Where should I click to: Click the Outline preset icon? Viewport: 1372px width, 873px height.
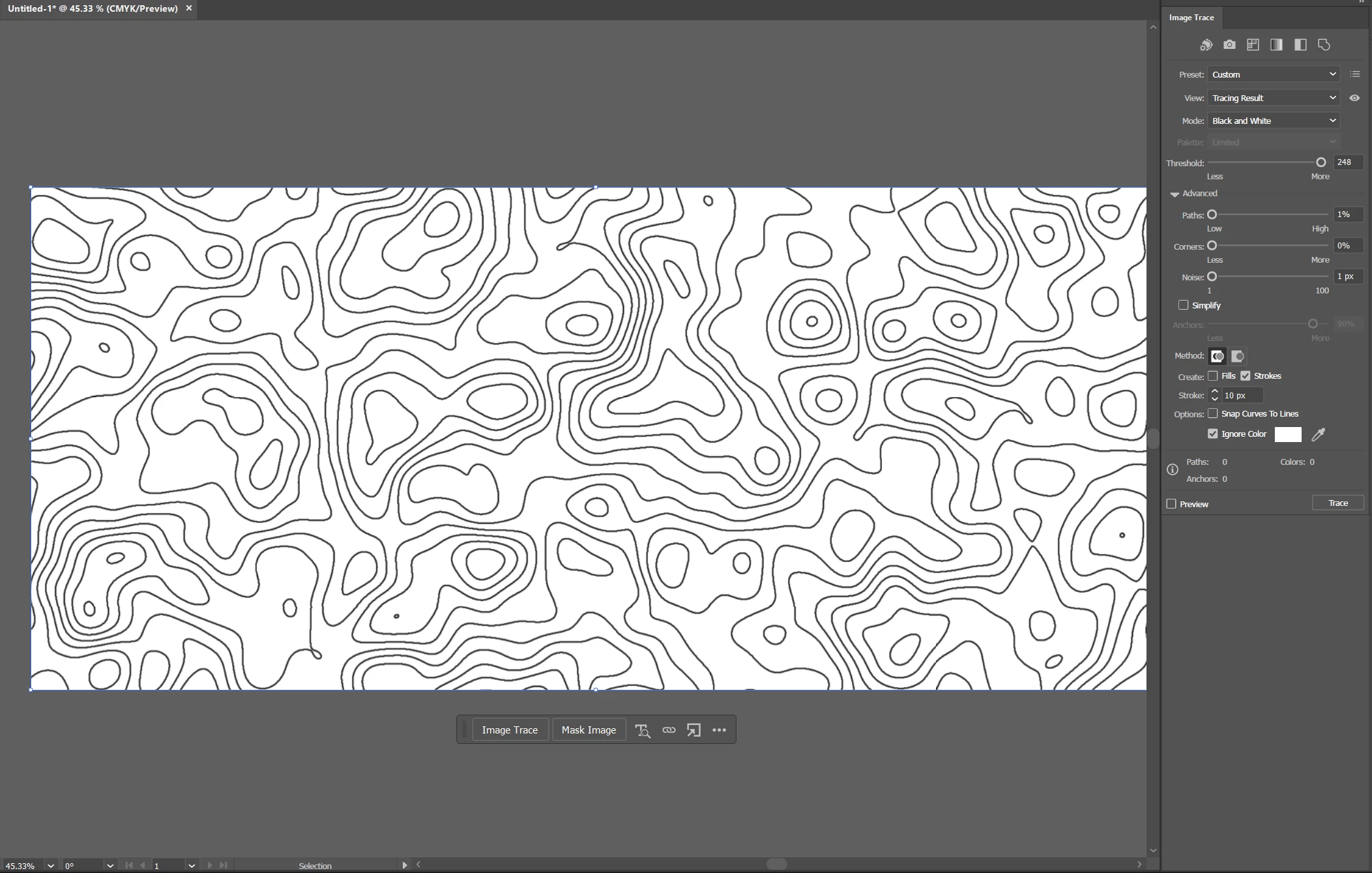(x=1324, y=45)
